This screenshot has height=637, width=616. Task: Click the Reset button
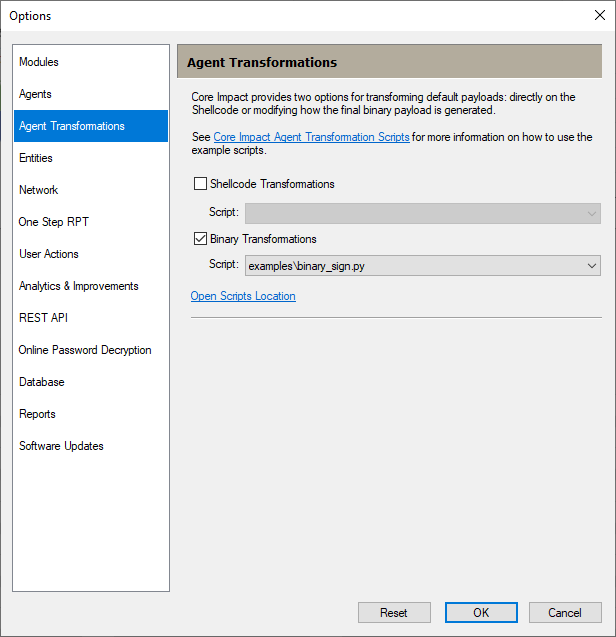394,612
